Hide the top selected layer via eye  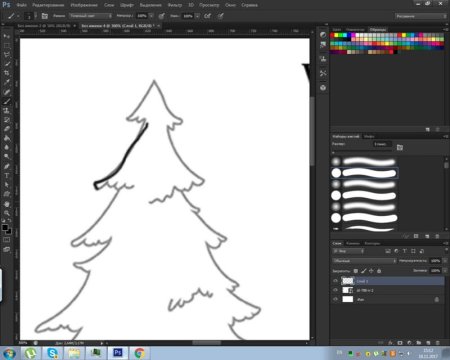click(x=335, y=281)
